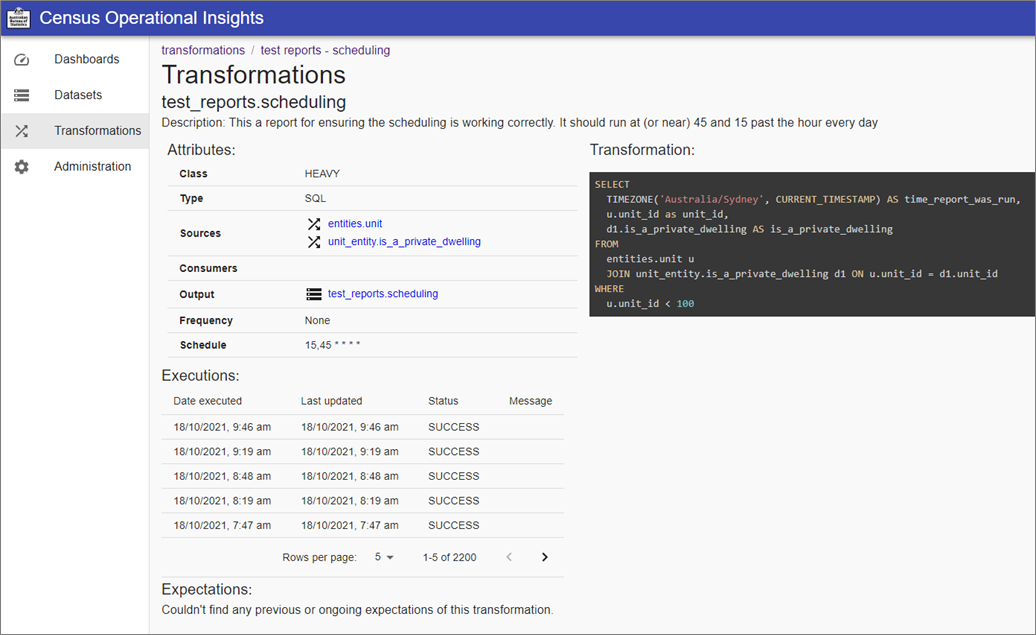This screenshot has height=635, width=1036.
Task: Click the Dashboards gauge icon
Action: tap(22, 59)
